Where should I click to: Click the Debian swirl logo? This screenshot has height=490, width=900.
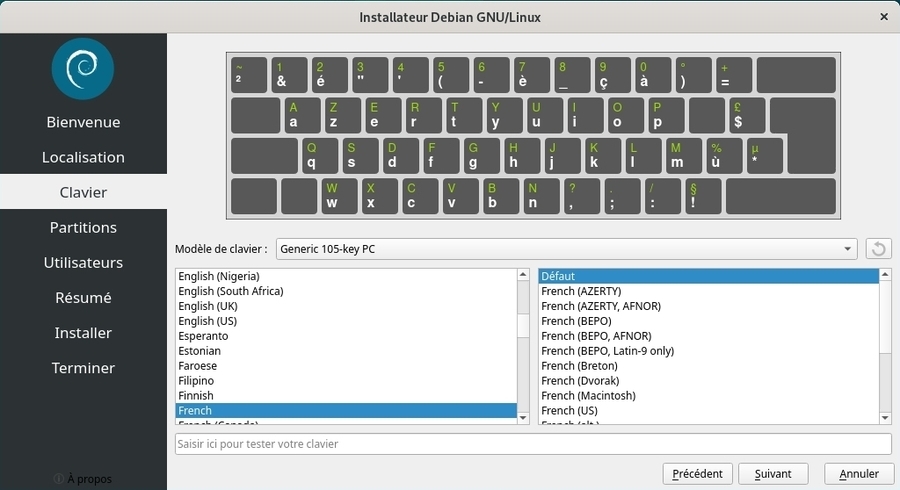[x=83, y=69]
